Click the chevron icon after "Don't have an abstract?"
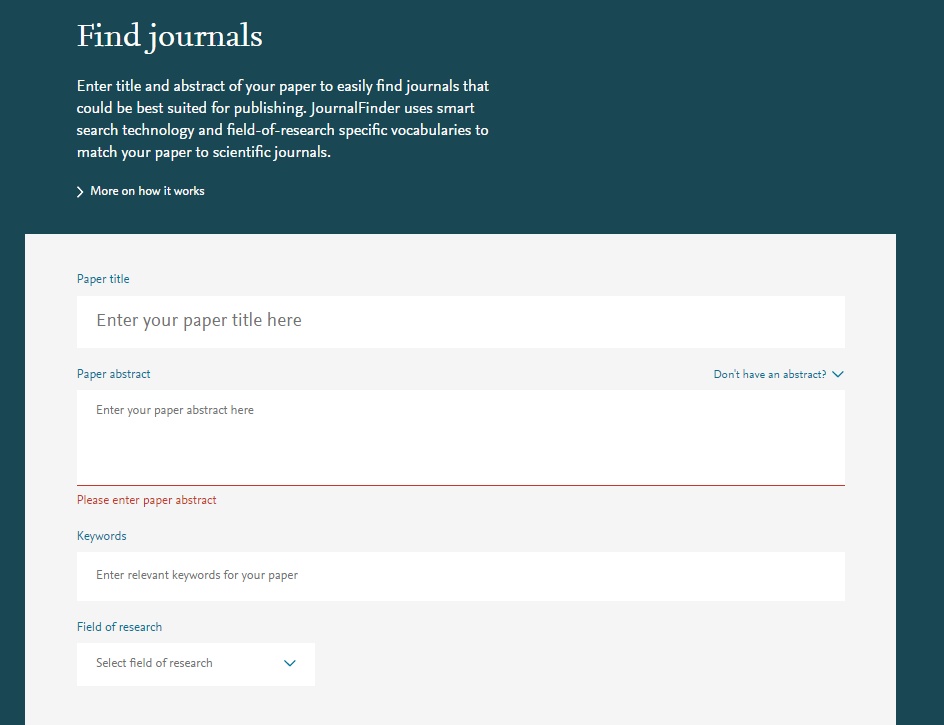This screenshot has width=944, height=725. click(838, 375)
